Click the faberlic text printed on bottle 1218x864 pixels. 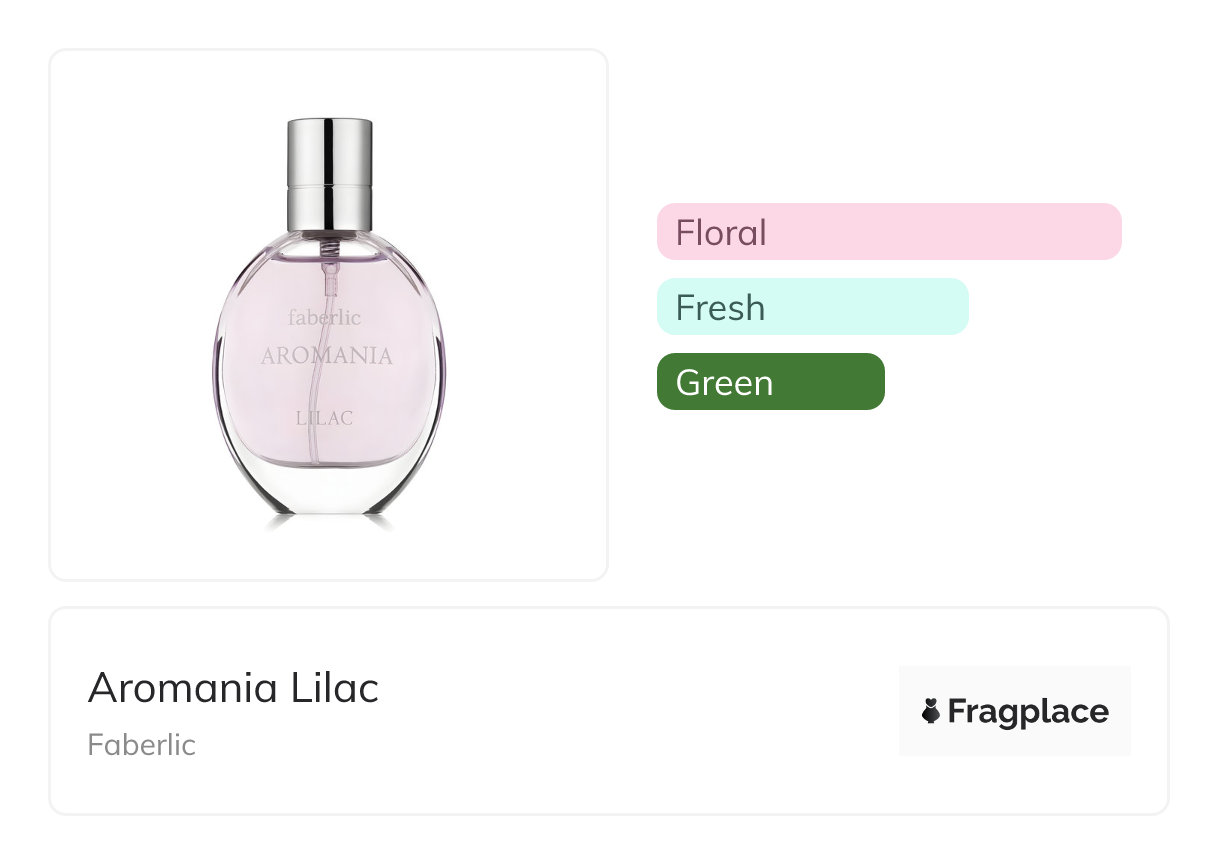(x=325, y=318)
